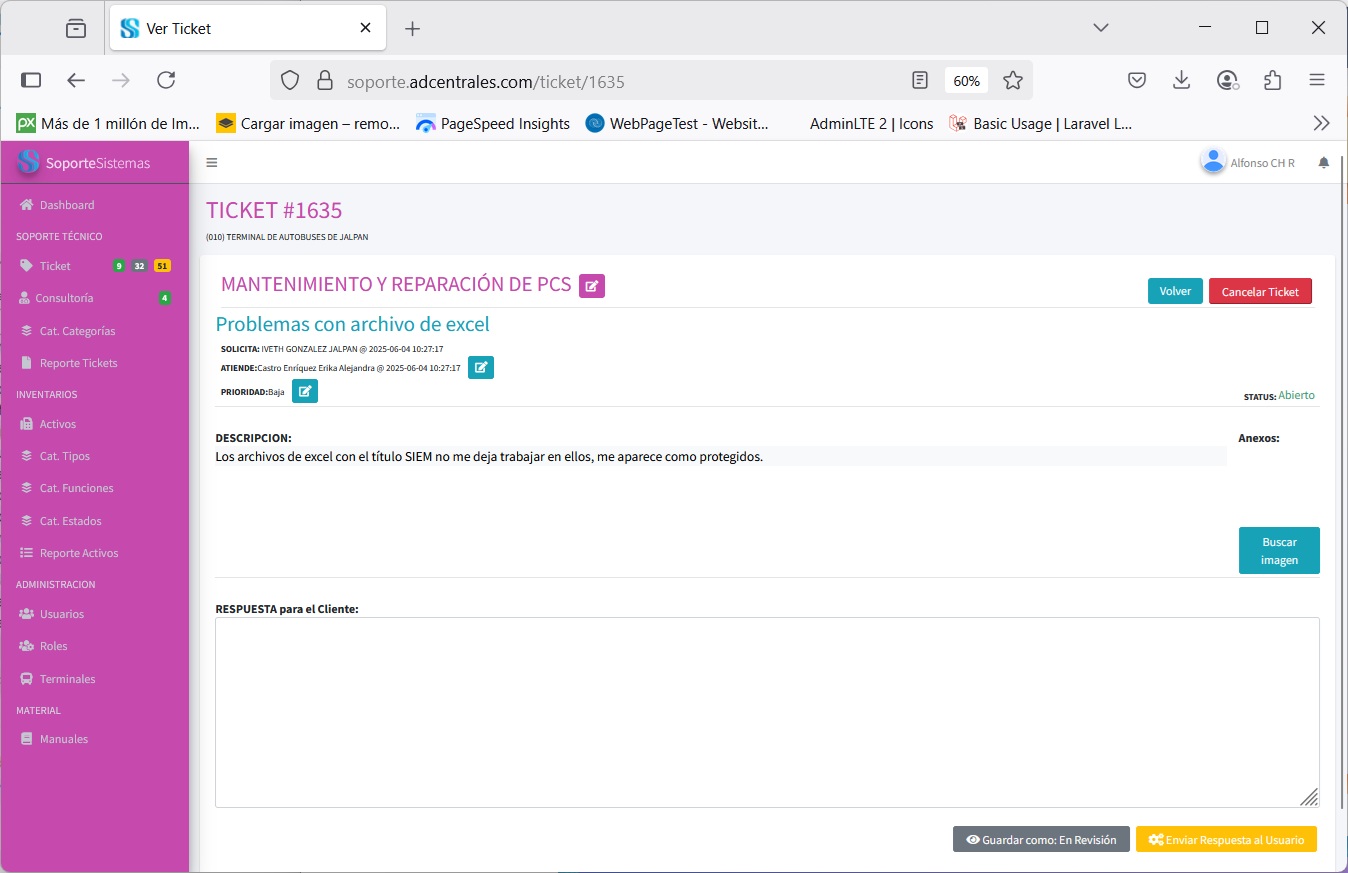Click inside the RESPUESTA para el Cliente textarea
This screenshot has width=1348, height=873.
pos(766,711)
